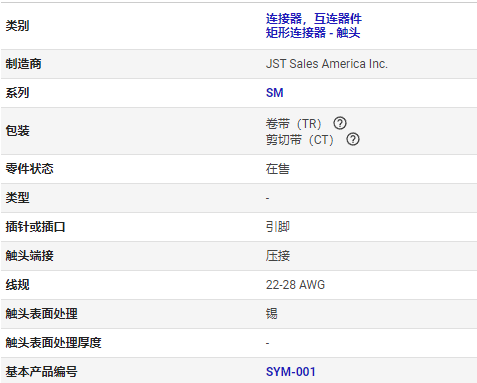This screenshot has width=477, height=383.
Task: Select the 卷带 (TR) packaging value
Action: [x=293, y=124]
